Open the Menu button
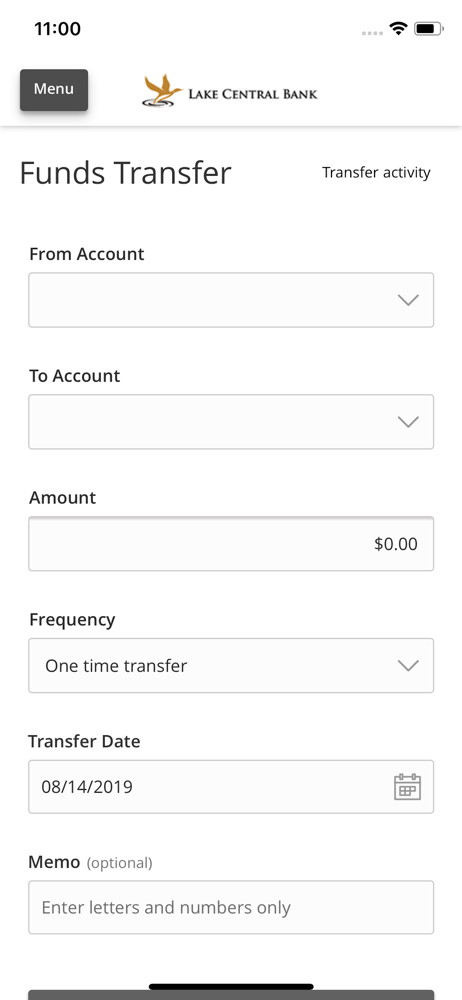Viewport: 462px width, 1000px height. [54, 89]
